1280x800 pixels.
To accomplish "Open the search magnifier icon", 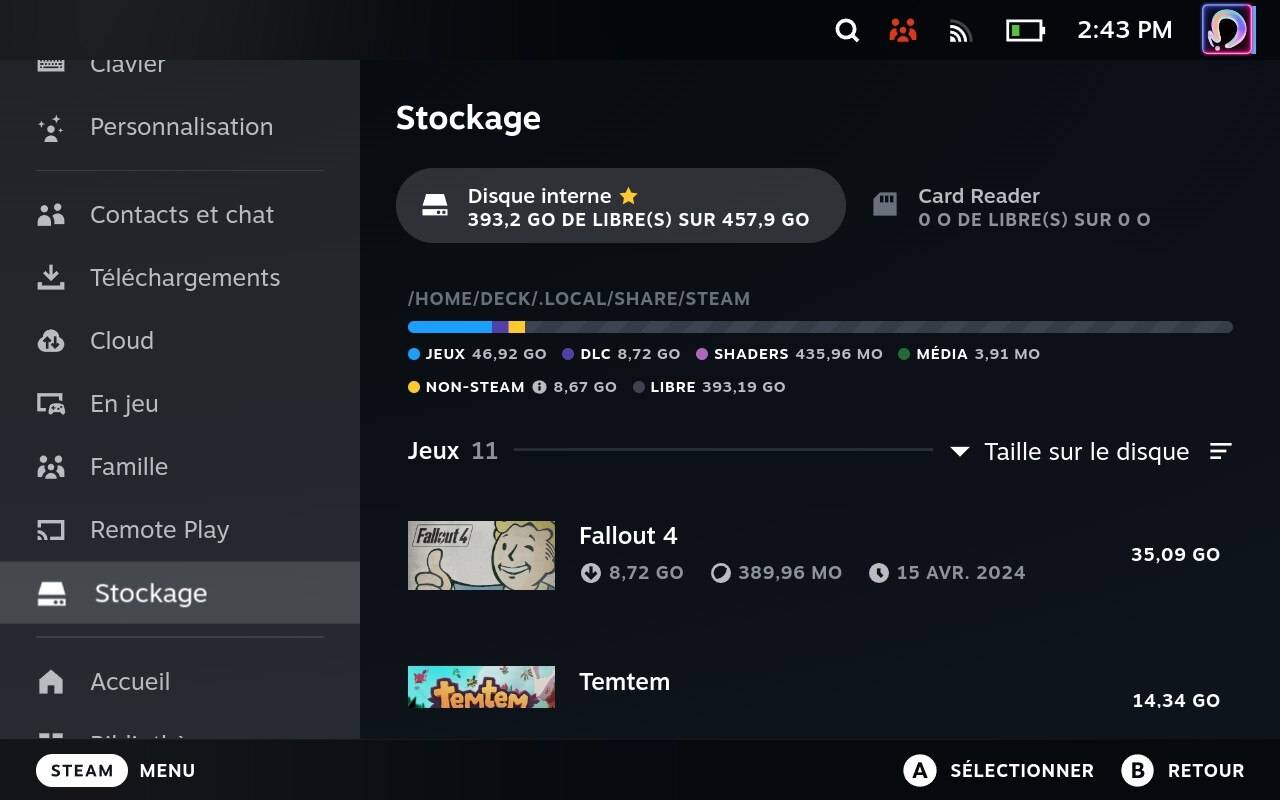I will point(847,30).
